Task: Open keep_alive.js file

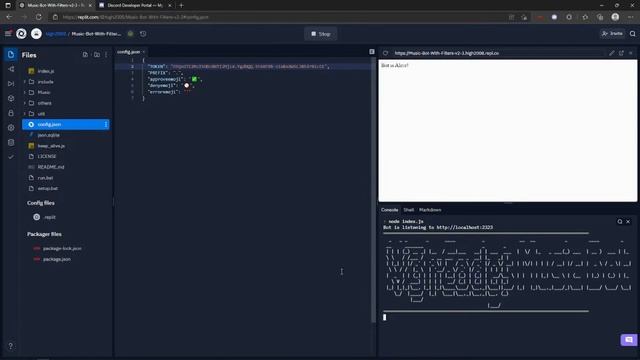Action: point(51,146)
